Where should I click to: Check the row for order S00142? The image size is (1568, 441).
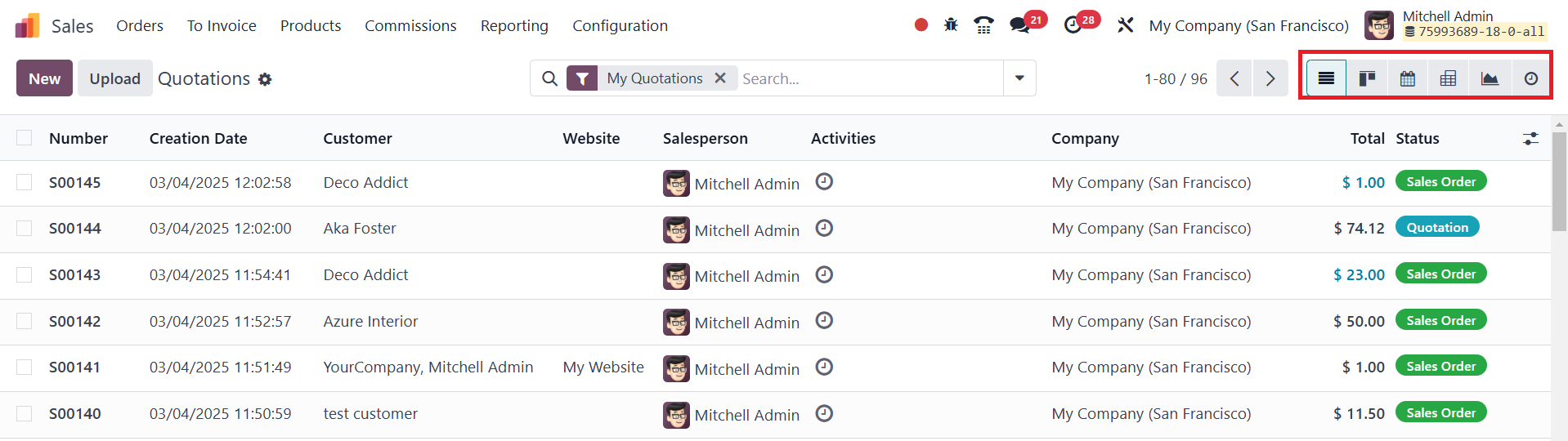[25, 321]
